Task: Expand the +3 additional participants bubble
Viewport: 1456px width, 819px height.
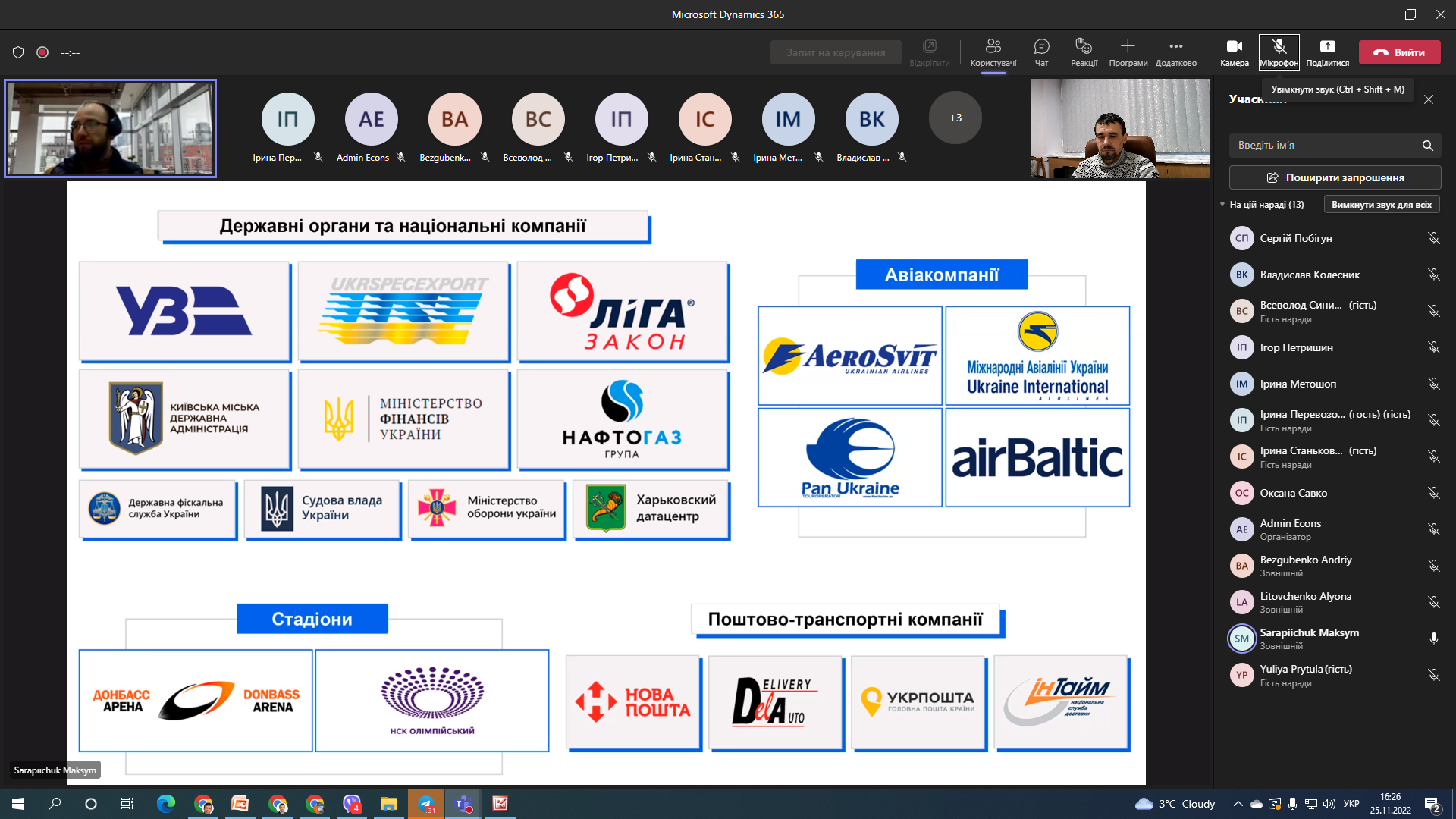Action: [955, 118]
